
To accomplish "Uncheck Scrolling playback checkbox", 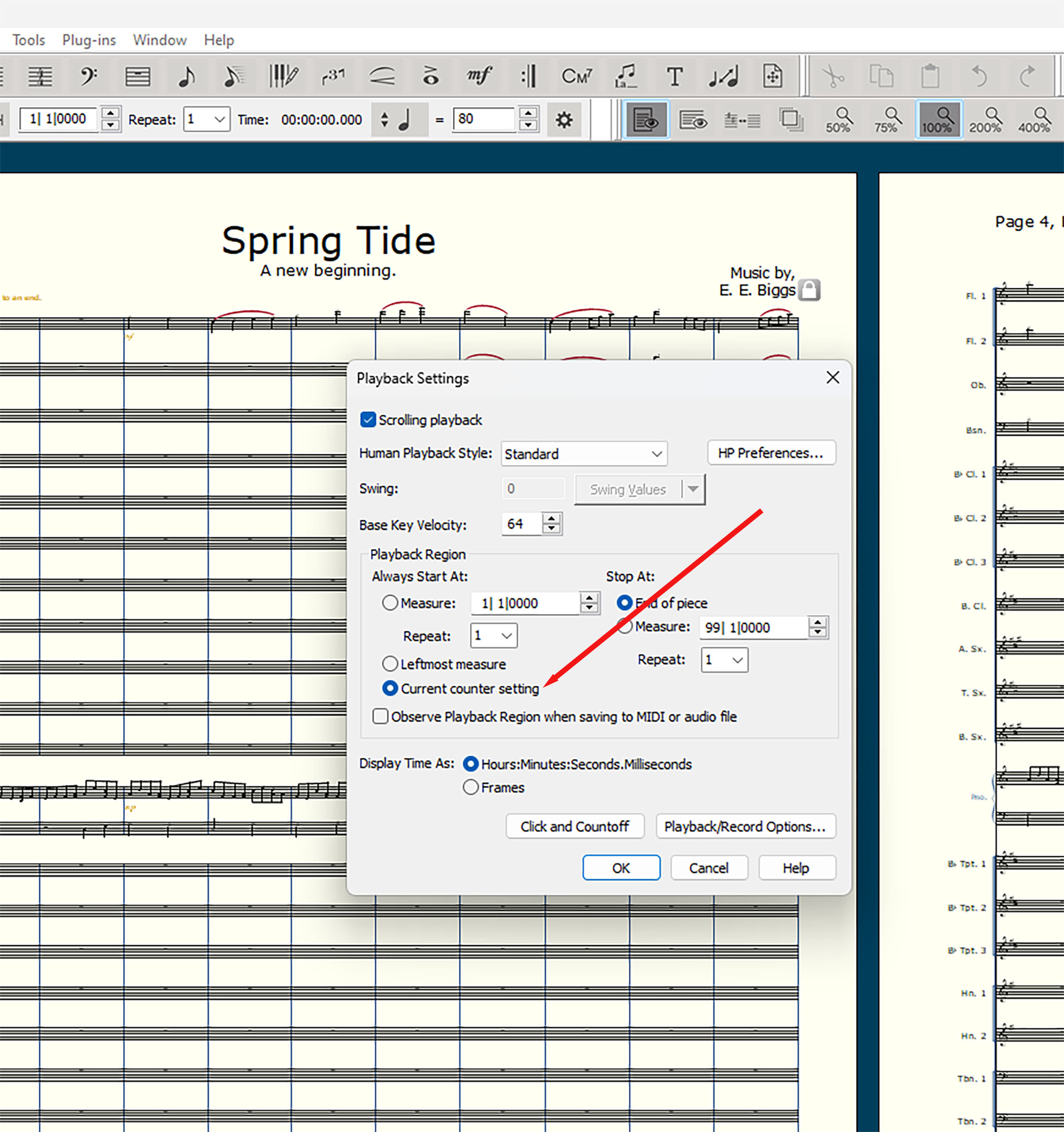I will tap(368, 420).
